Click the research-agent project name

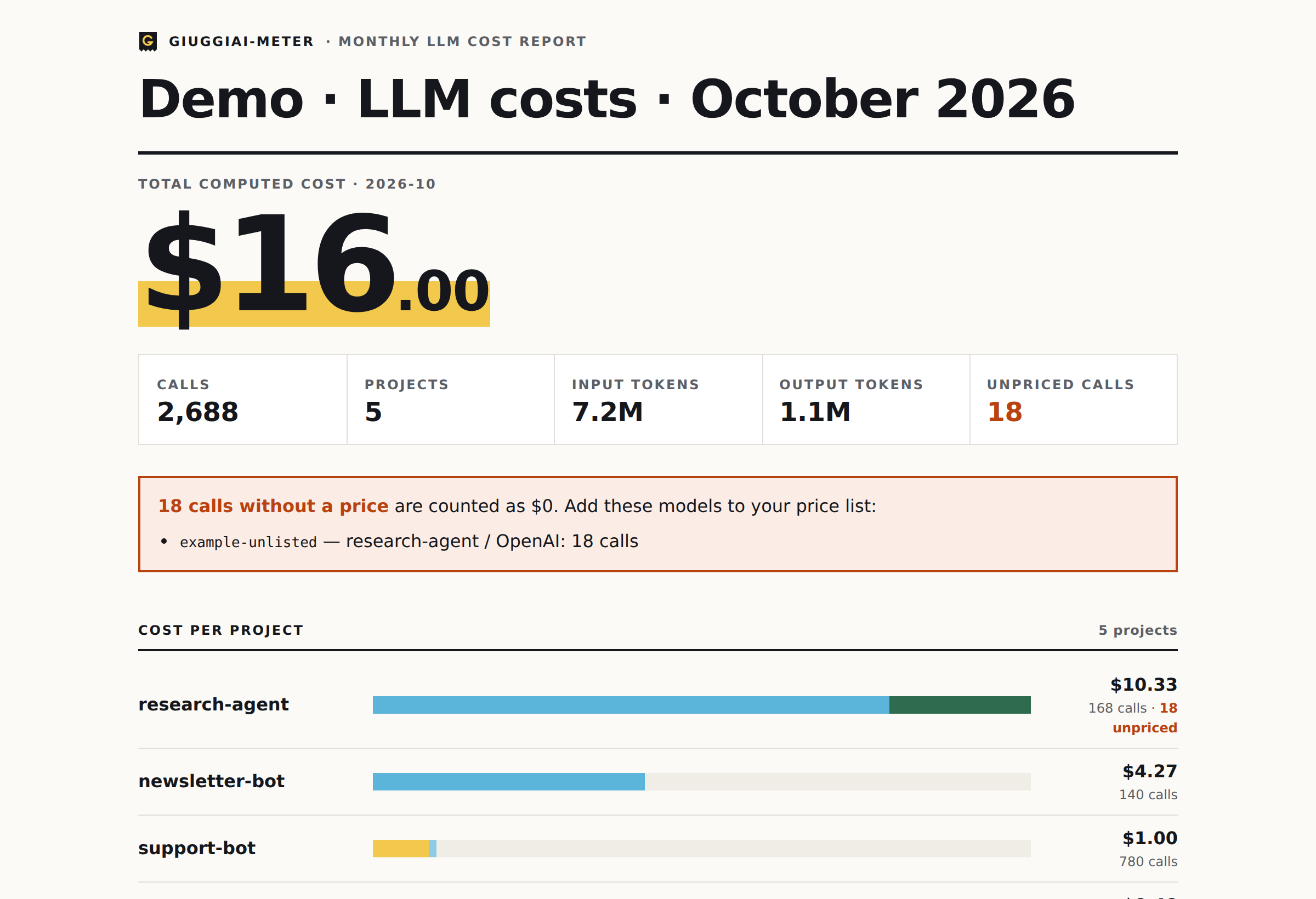tap(213, 704)
